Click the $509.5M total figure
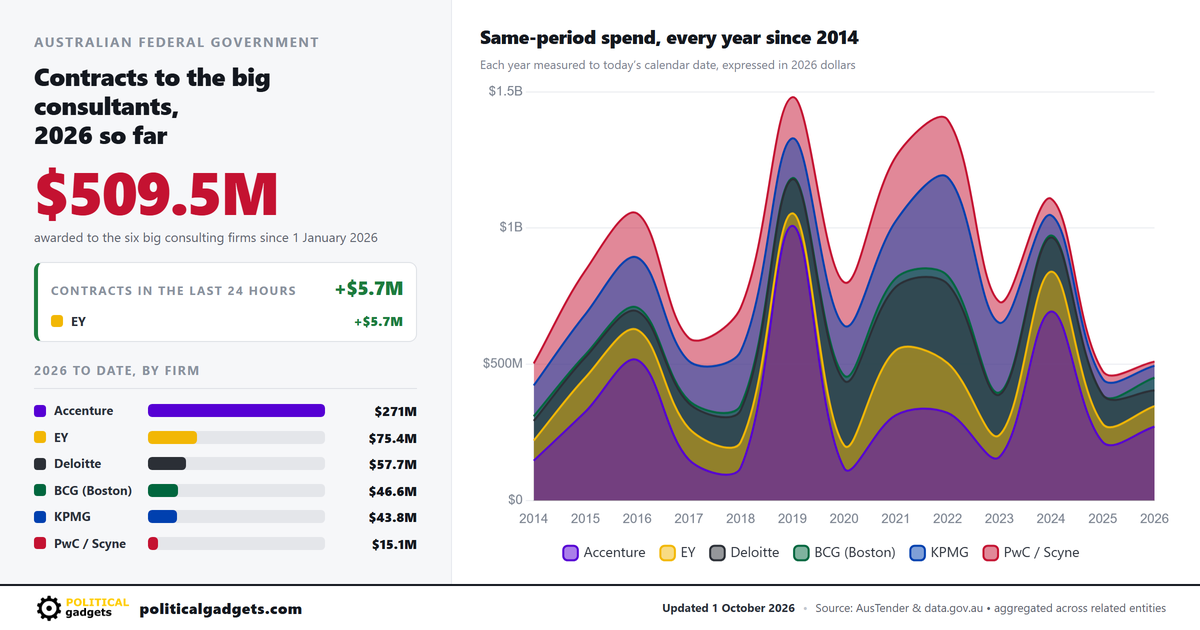 [x=156, y=194]
